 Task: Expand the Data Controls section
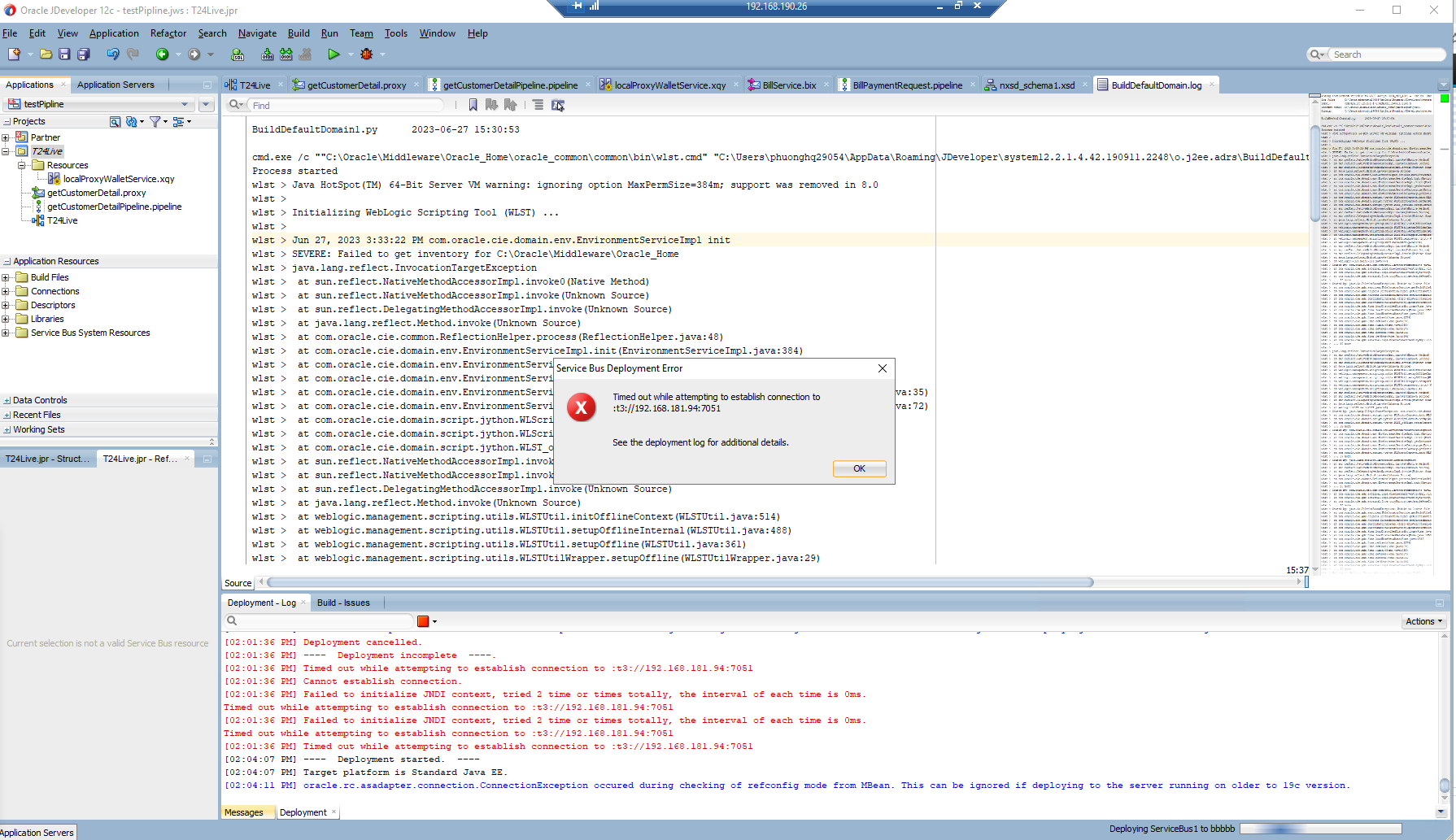tap(7, 401)
